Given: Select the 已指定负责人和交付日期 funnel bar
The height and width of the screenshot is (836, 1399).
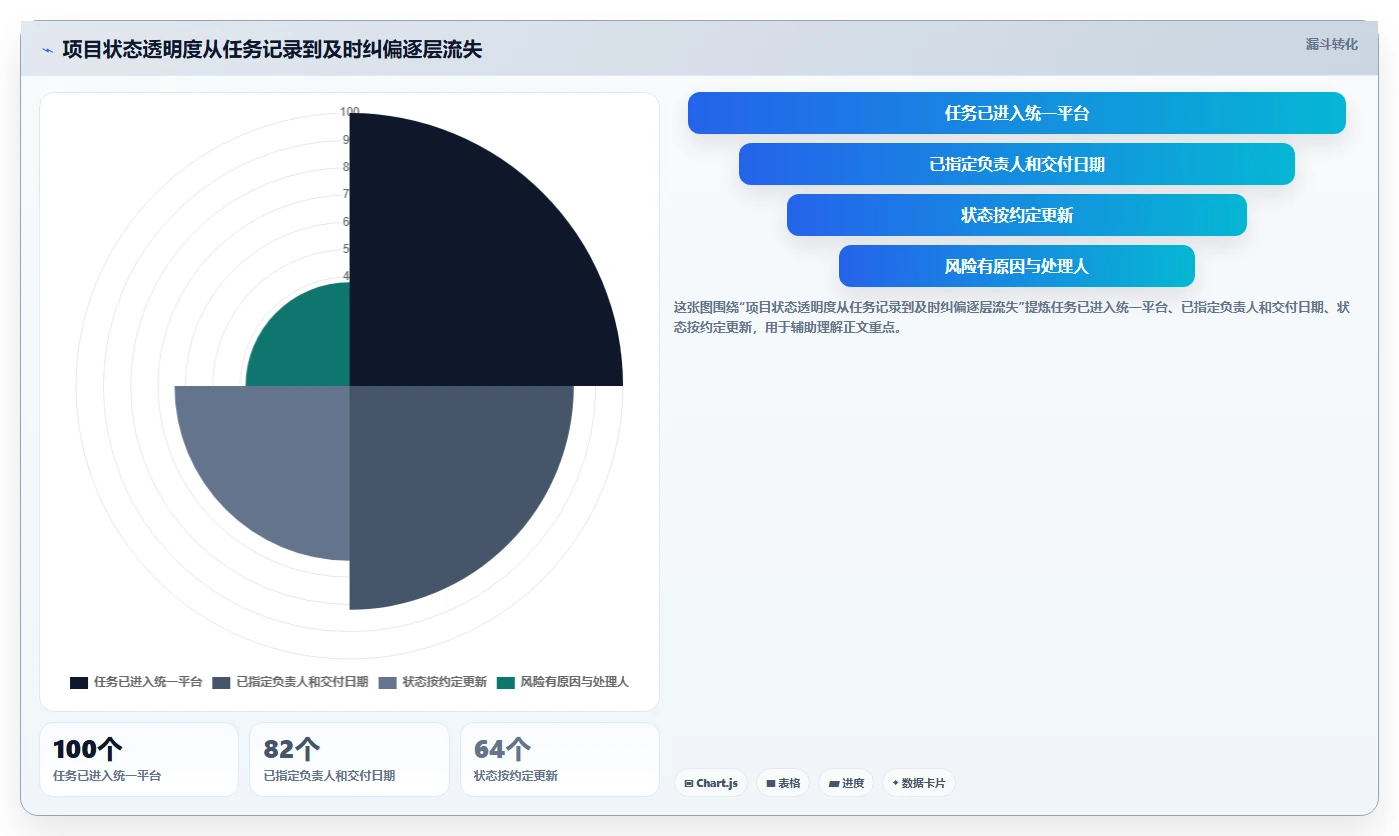Looking at the screenshot, I should (x=1016, y=164).
